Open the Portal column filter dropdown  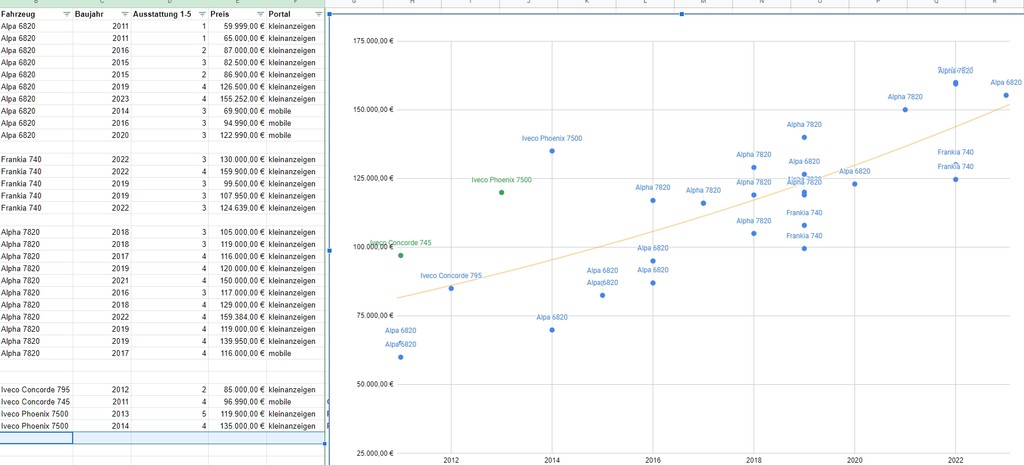(x=318, y=14)
